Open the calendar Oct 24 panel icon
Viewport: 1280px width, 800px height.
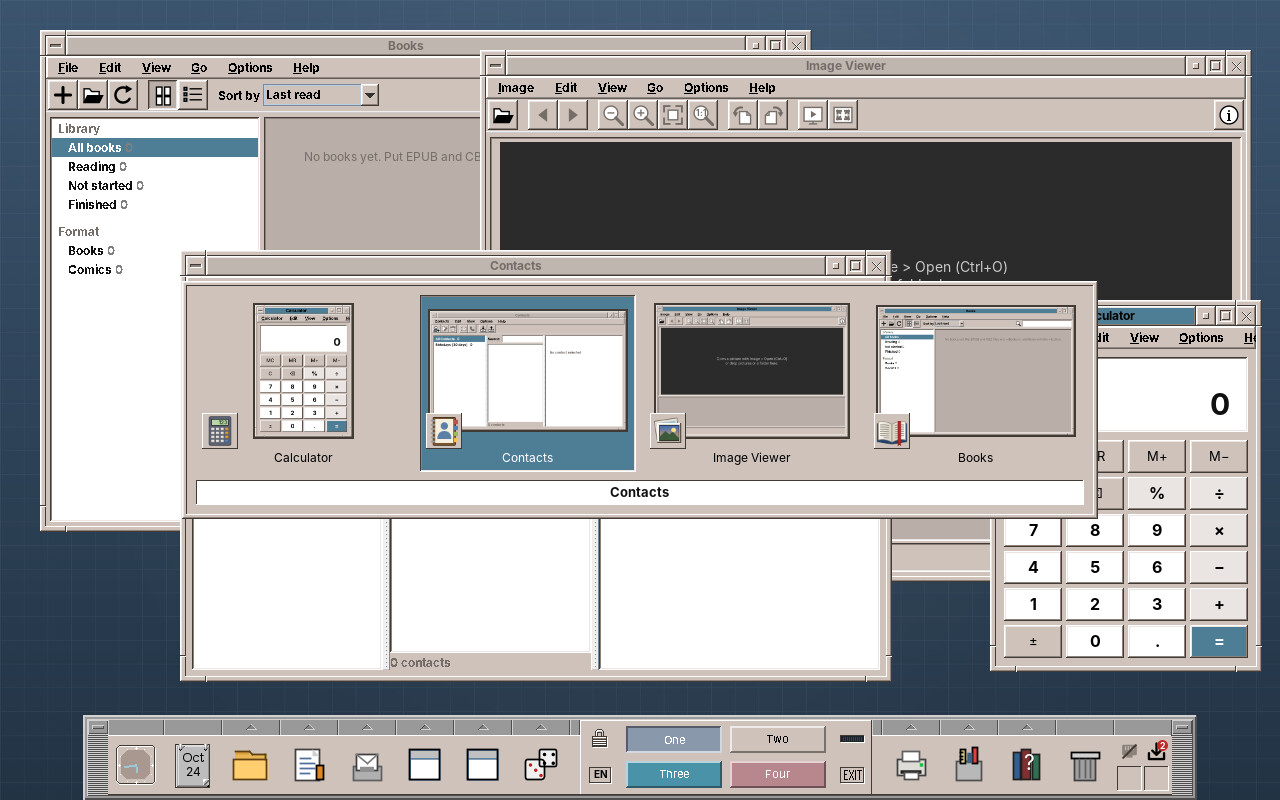(x=193, y=765)
